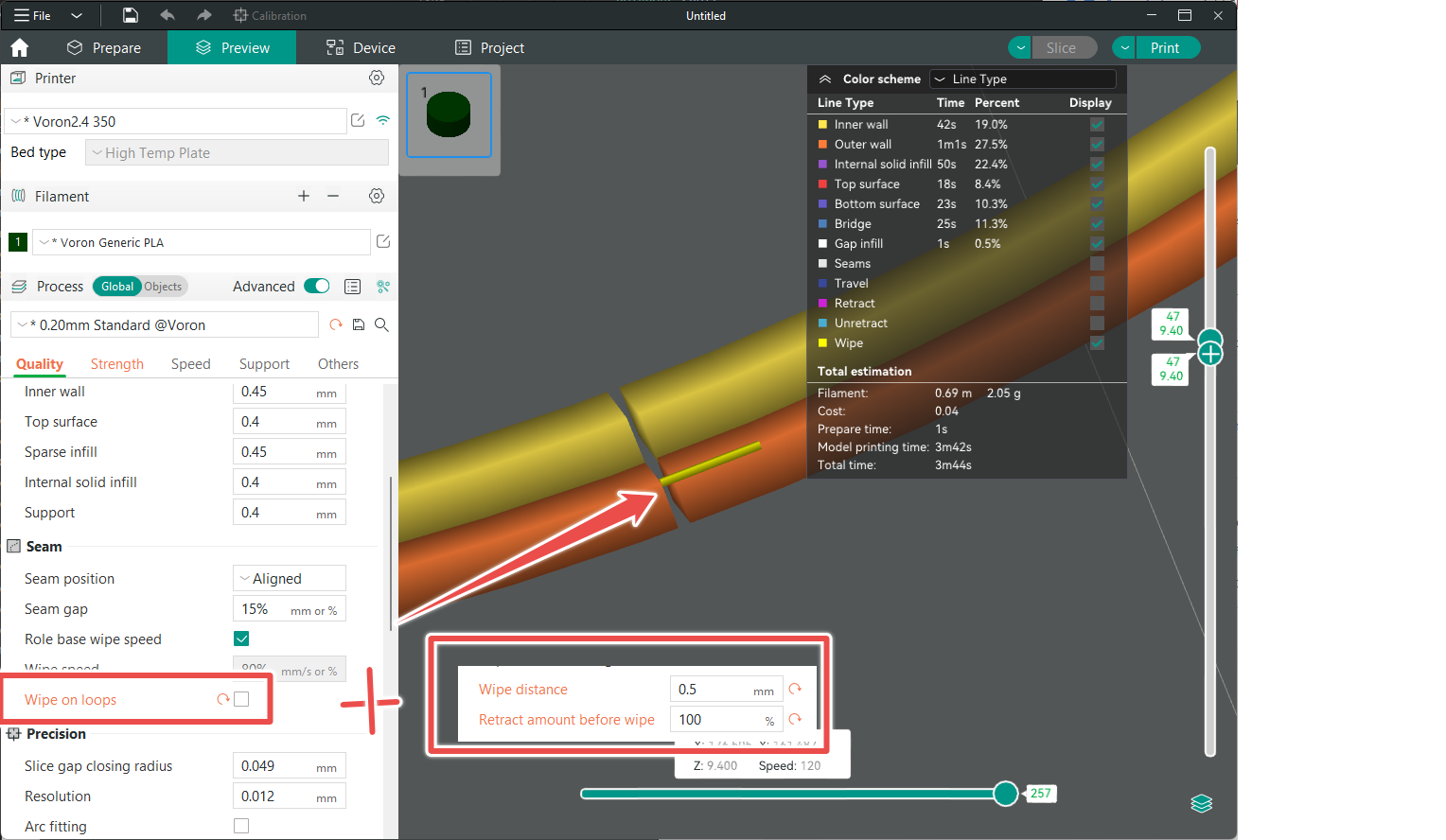
Task: Search process settings using the magnifier icon
Action: [x=382, y=324]
